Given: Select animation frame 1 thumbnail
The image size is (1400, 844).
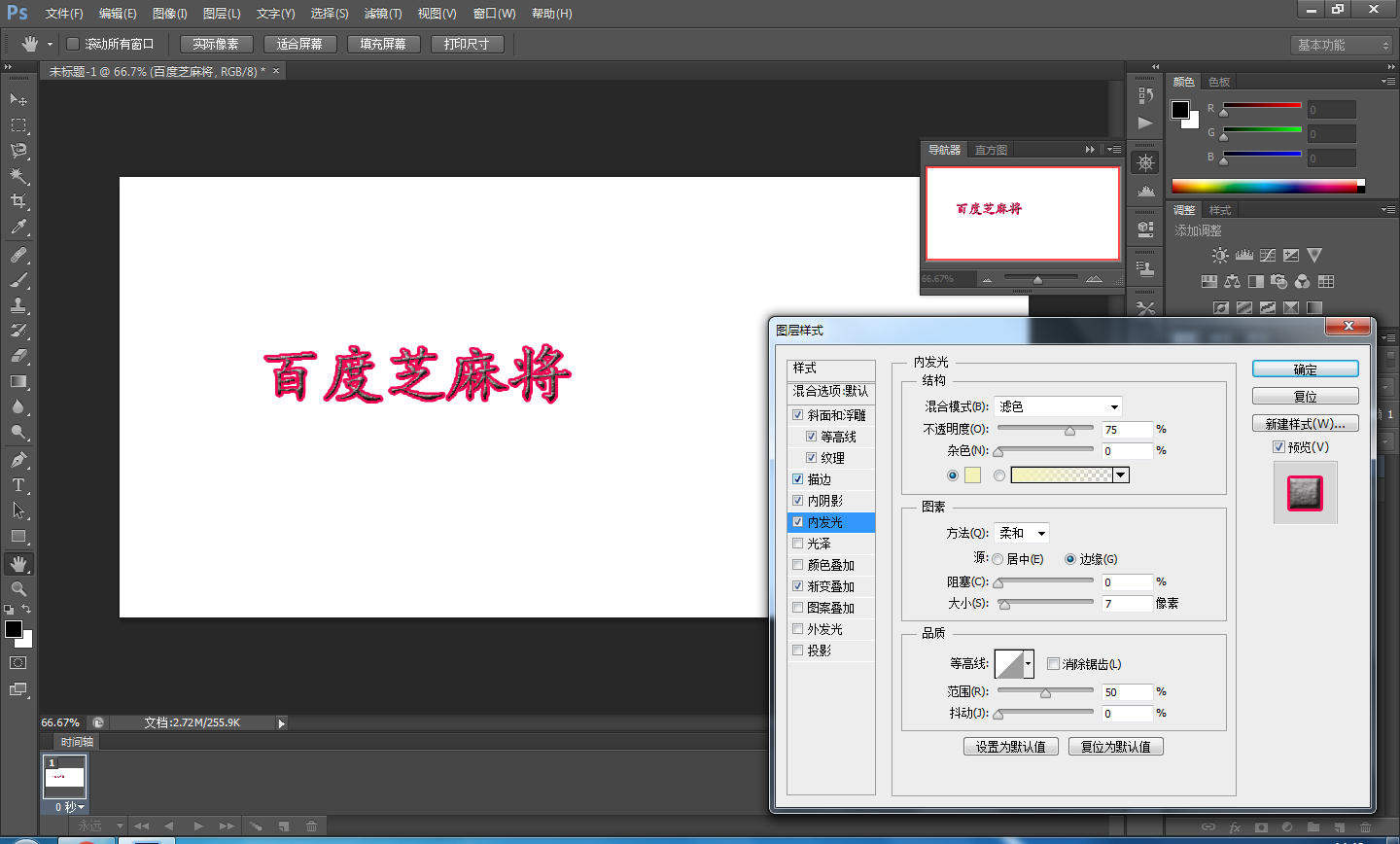Looking at the screenshot, I should tap(65, 778).
